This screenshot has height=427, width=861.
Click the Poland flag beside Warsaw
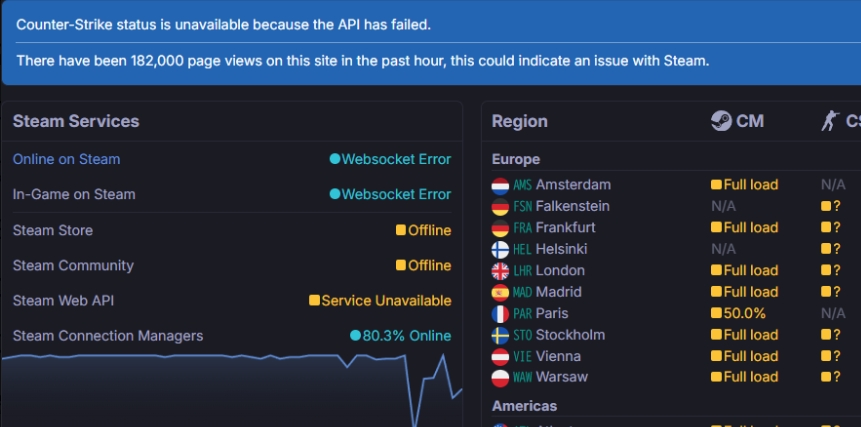tap(501, 378)
